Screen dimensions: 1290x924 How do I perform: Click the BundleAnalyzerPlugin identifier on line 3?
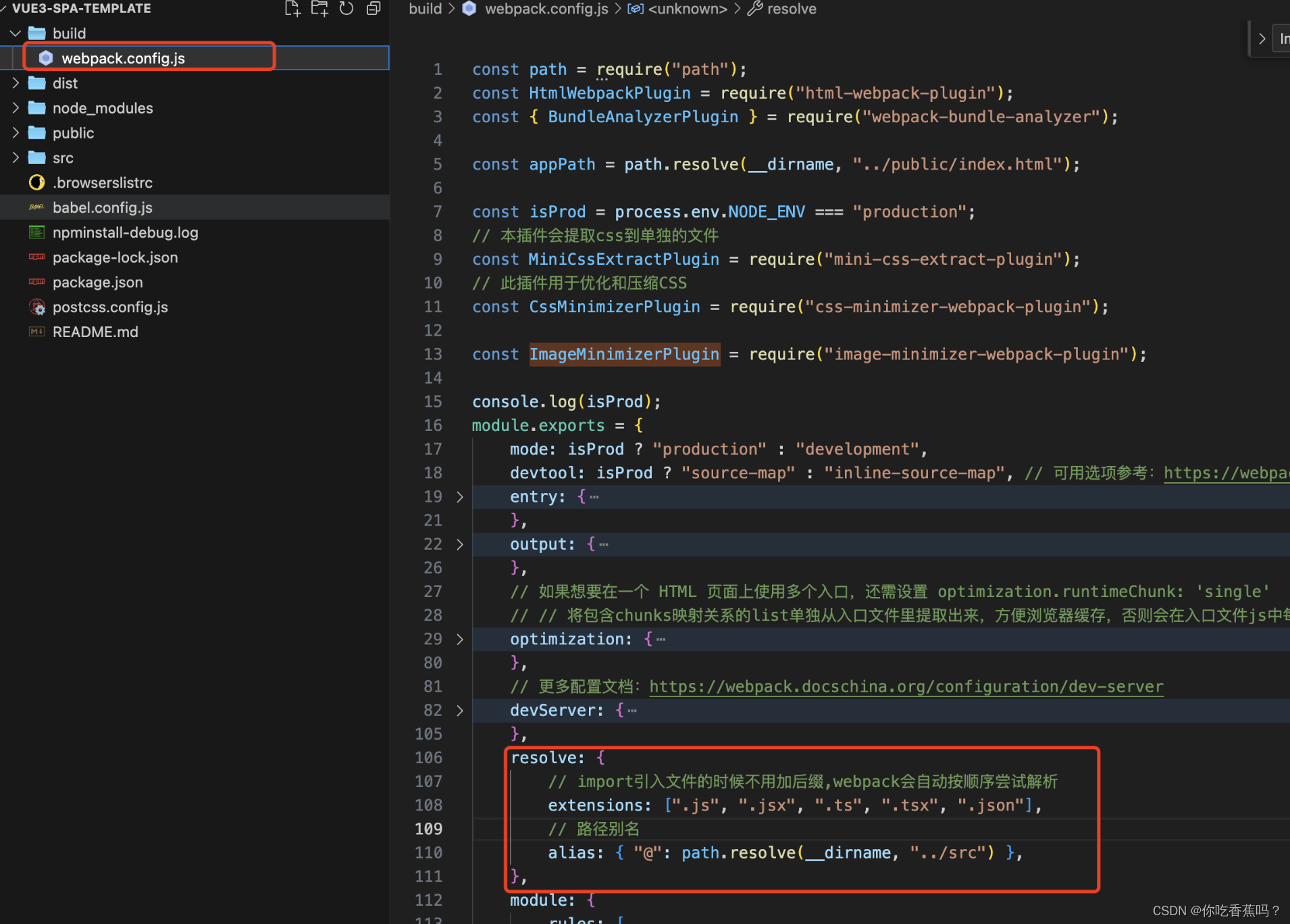643,117
